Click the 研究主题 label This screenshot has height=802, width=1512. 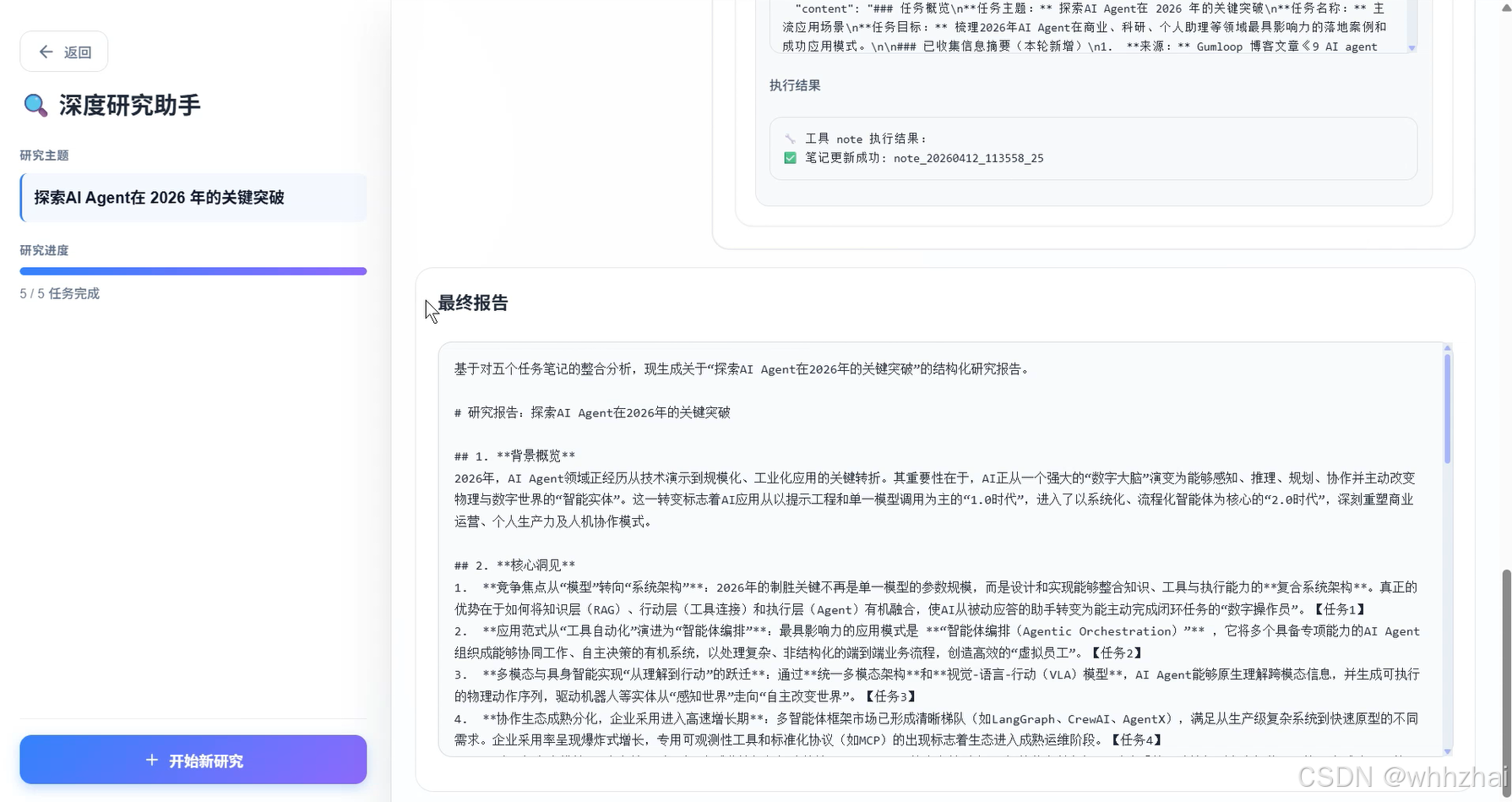(44, 155)
